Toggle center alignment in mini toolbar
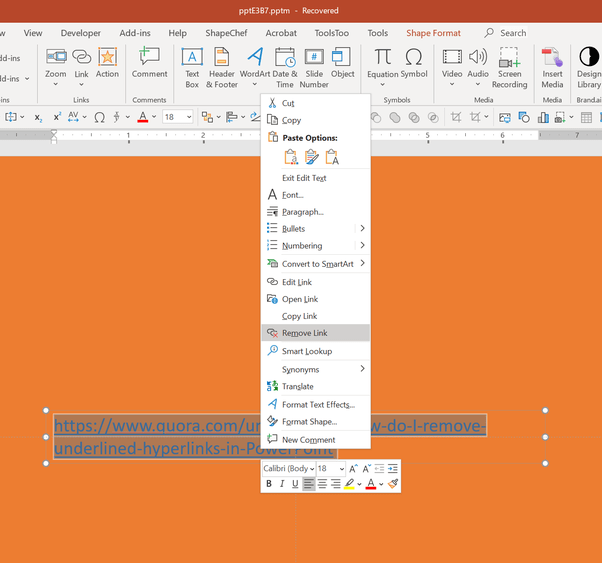Image resolution: width=602 pixels, height=563 pixels. pyautogui.click(x=322, y=484)
